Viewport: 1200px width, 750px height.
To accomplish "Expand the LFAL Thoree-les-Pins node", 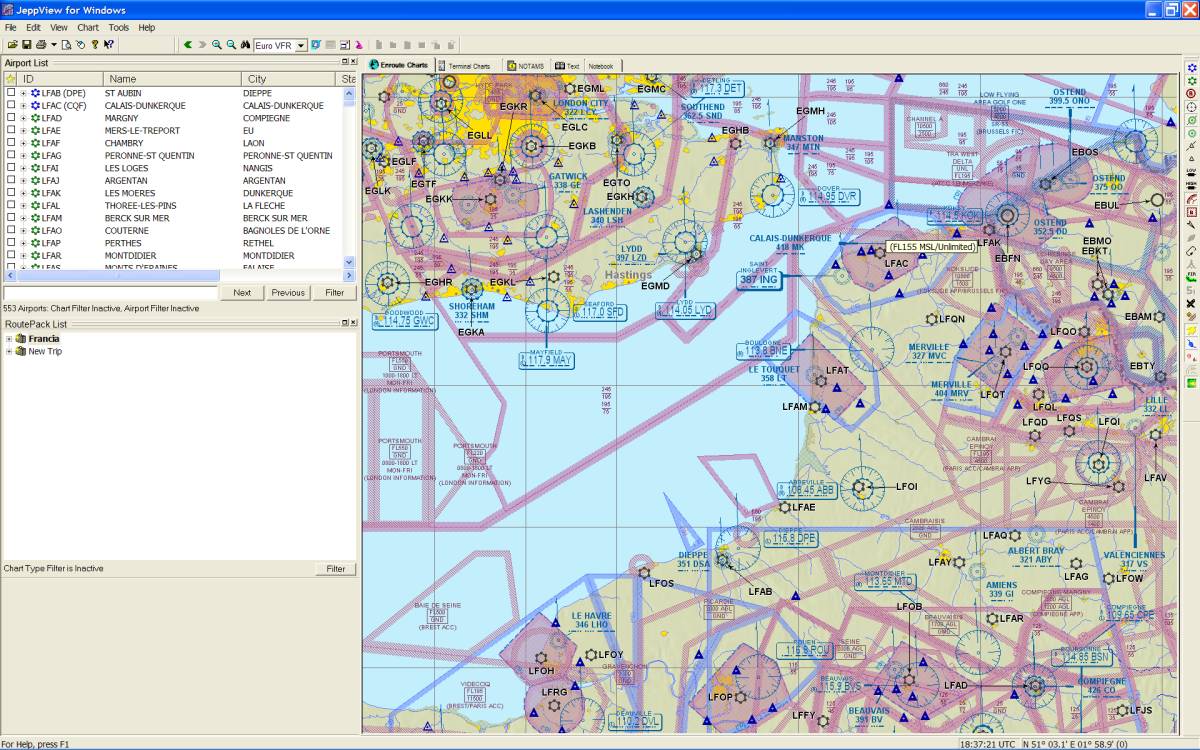I will click(x=23, y=205).
